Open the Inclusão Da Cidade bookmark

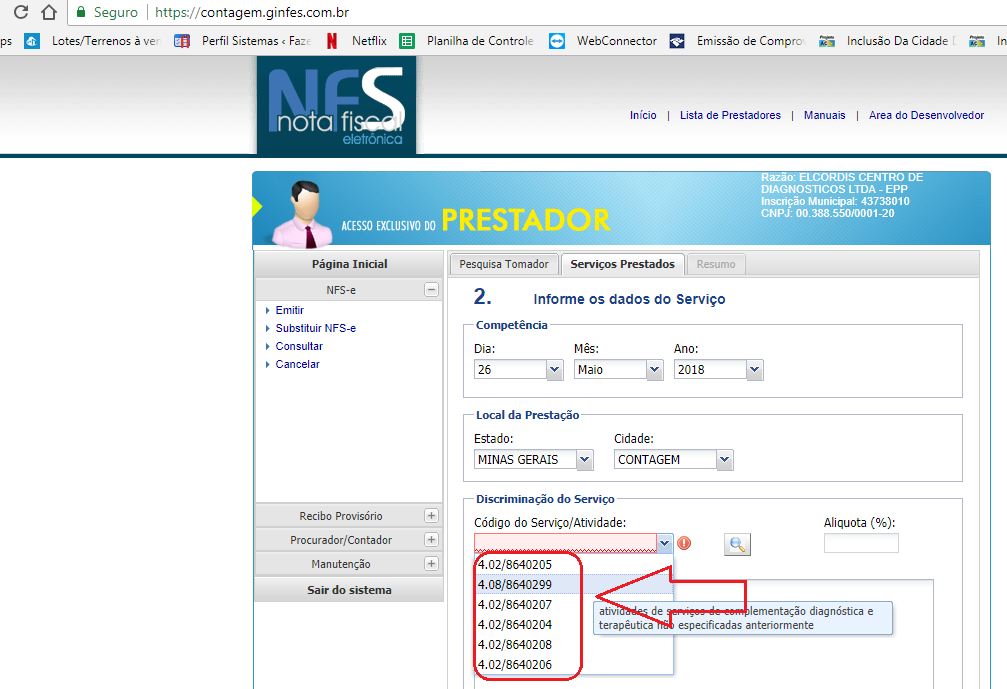tap(888, 41)
